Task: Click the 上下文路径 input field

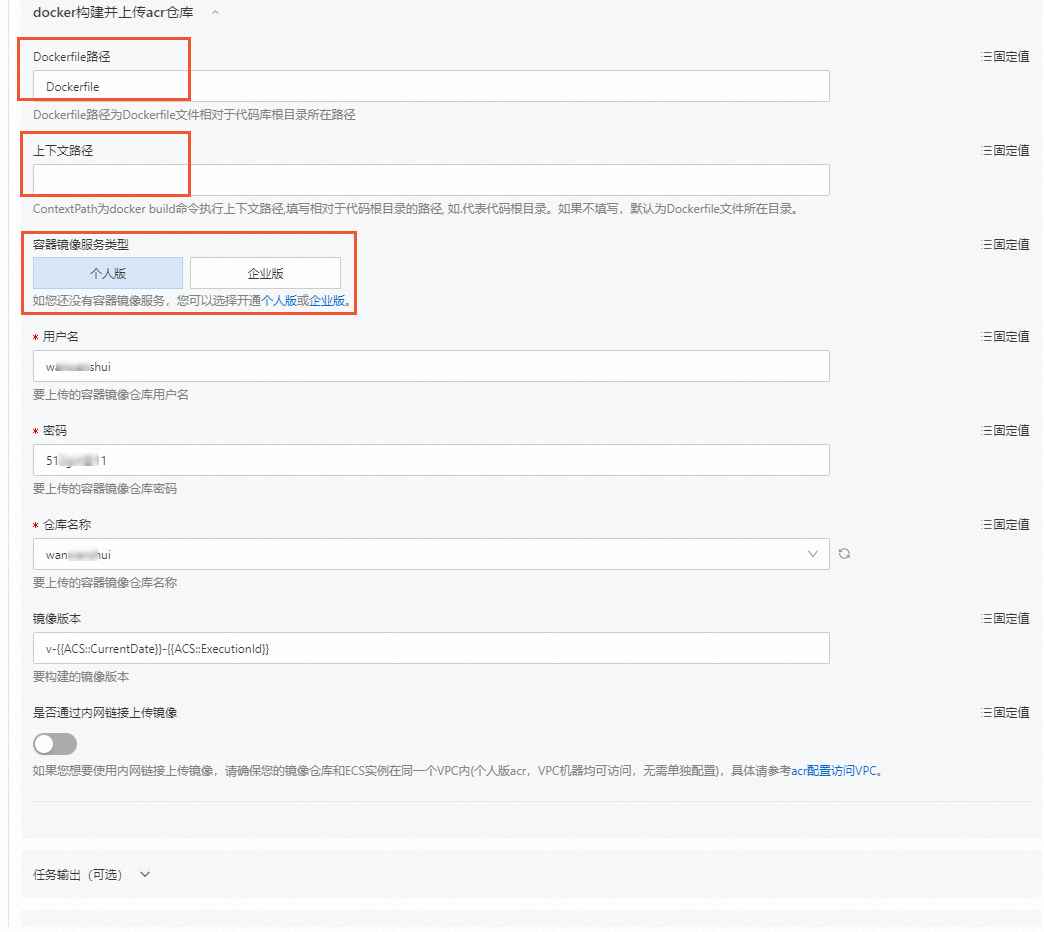Action: point(431,180)
